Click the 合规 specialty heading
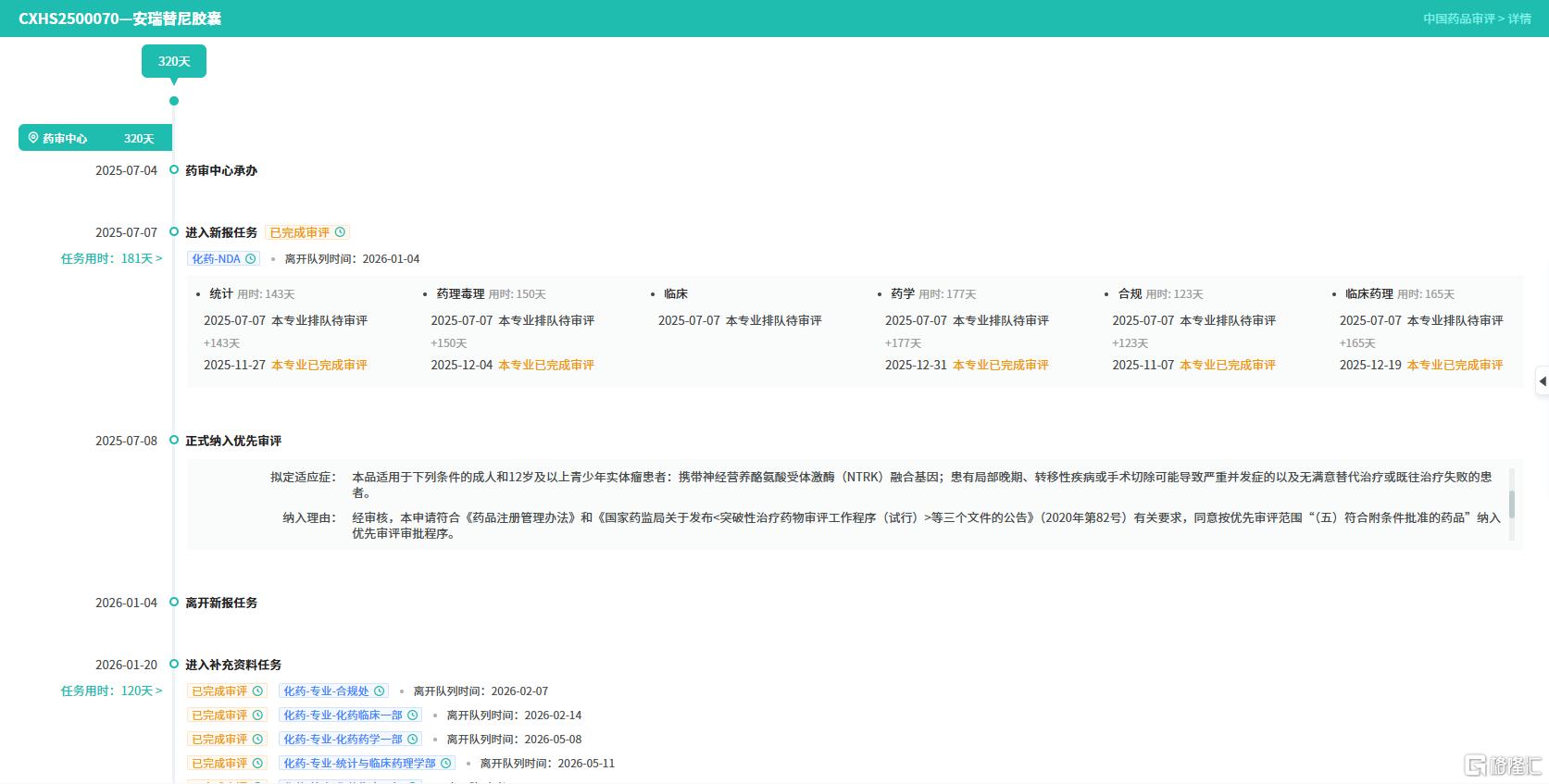Image resolution: width=1549 pixels, height=784 pixels. click(x=1130, y=293)
